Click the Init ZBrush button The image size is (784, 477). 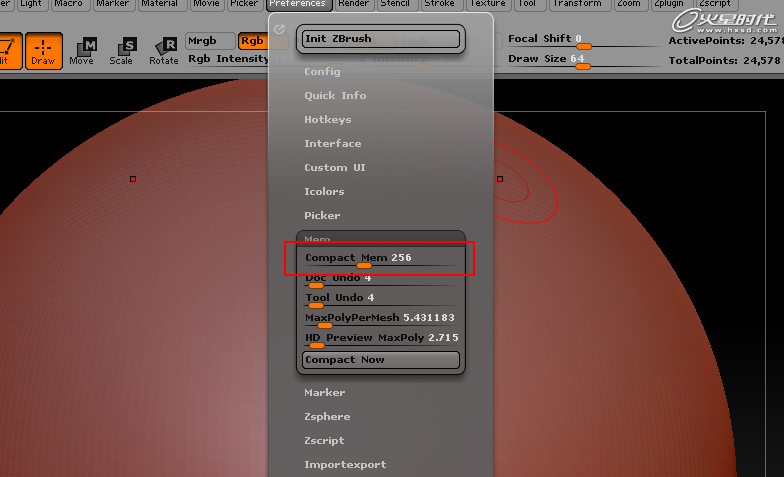click(381, 39)
